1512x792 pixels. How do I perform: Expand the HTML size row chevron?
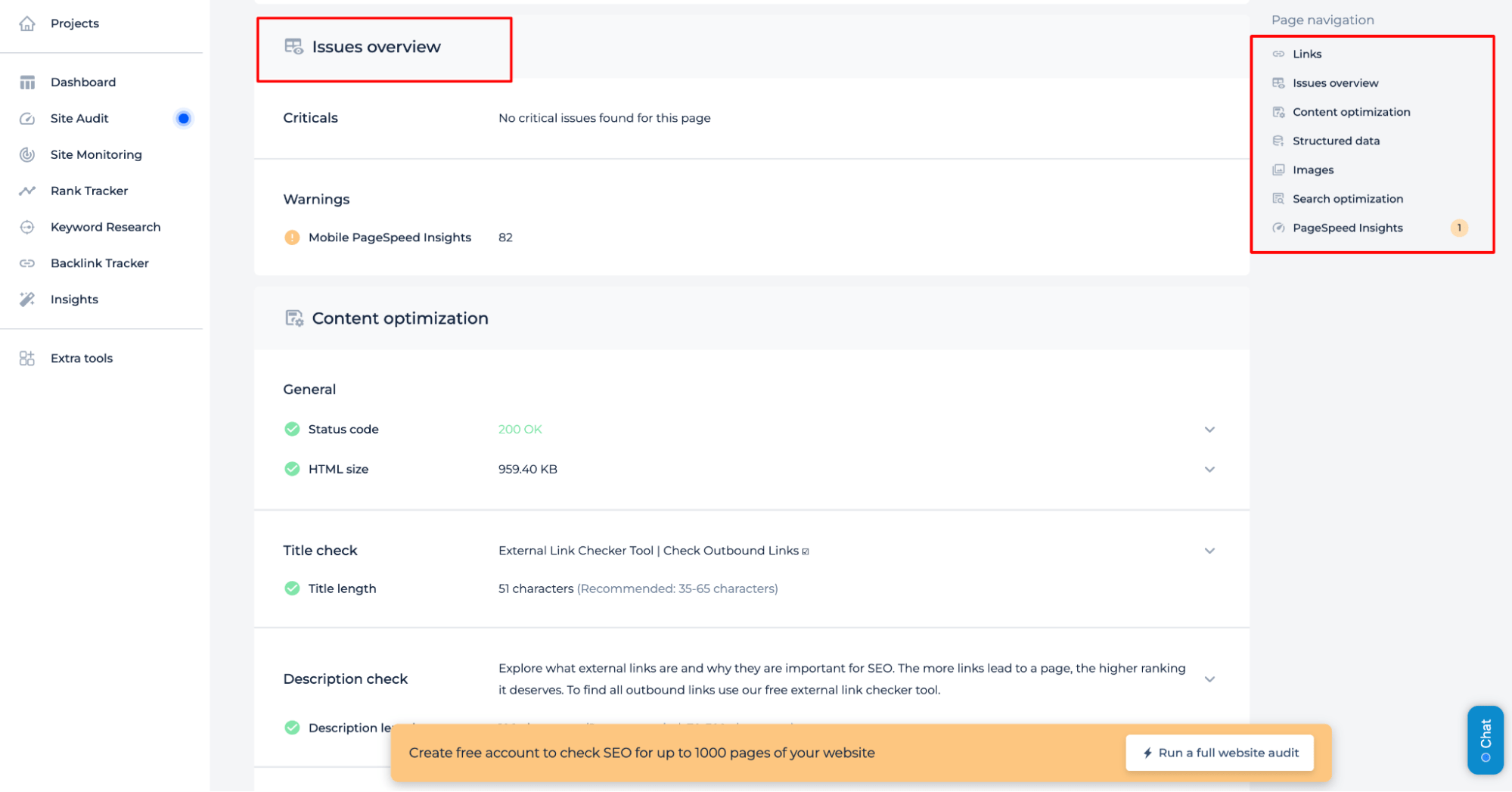1209,470
